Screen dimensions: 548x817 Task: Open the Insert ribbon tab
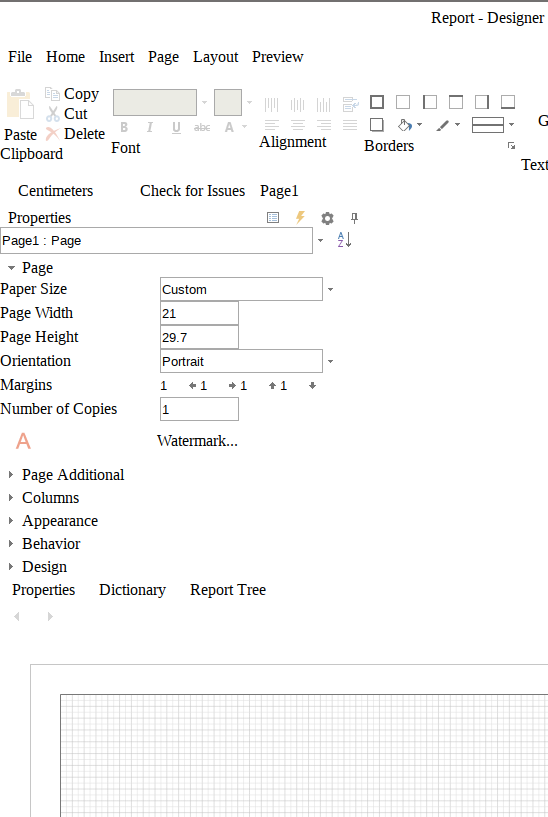pyautogui.click(x=117, y=57)
